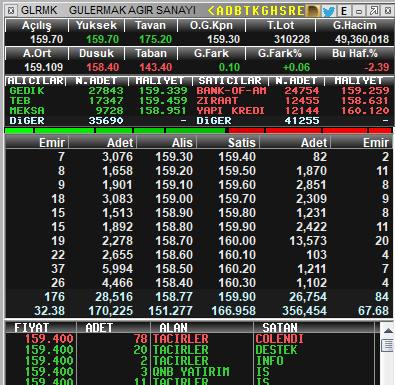Click the buy quantity 5,994

click(117, 269)
